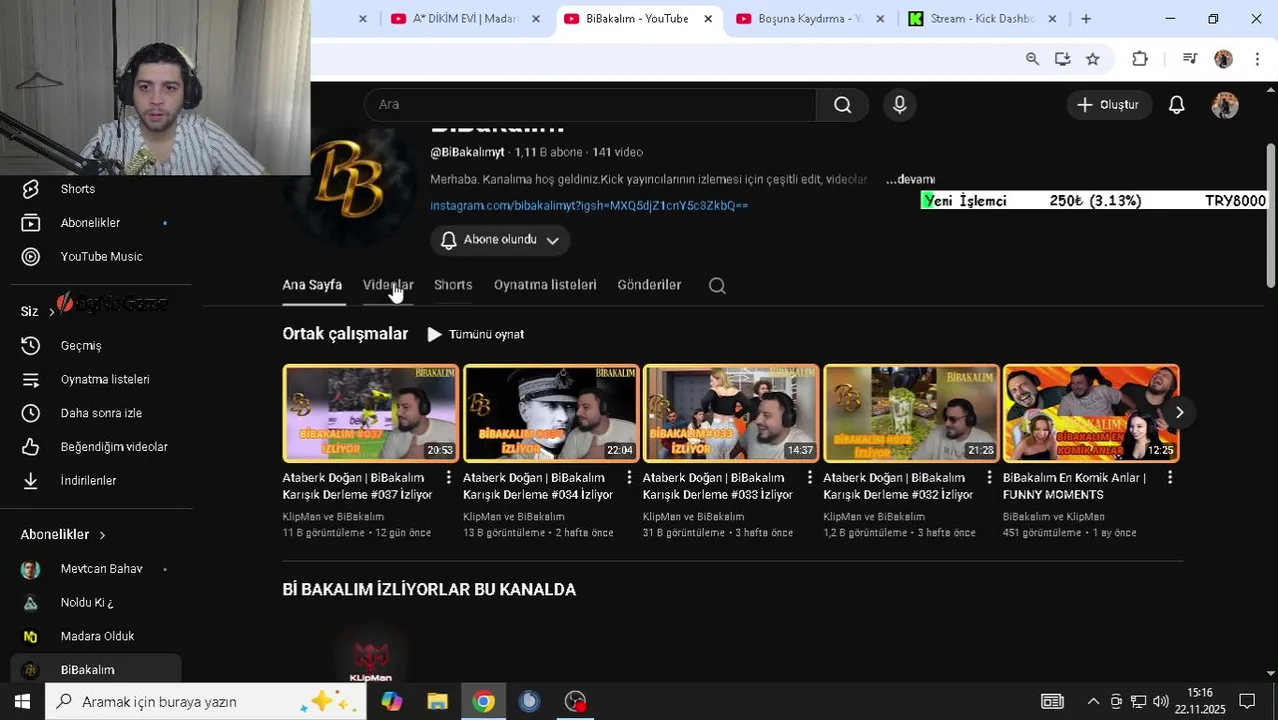This screenshot has height=720, width=1278.
Task: Switch to Boşuna Kaydırma browser tab
Action: [x=808, y=18]
